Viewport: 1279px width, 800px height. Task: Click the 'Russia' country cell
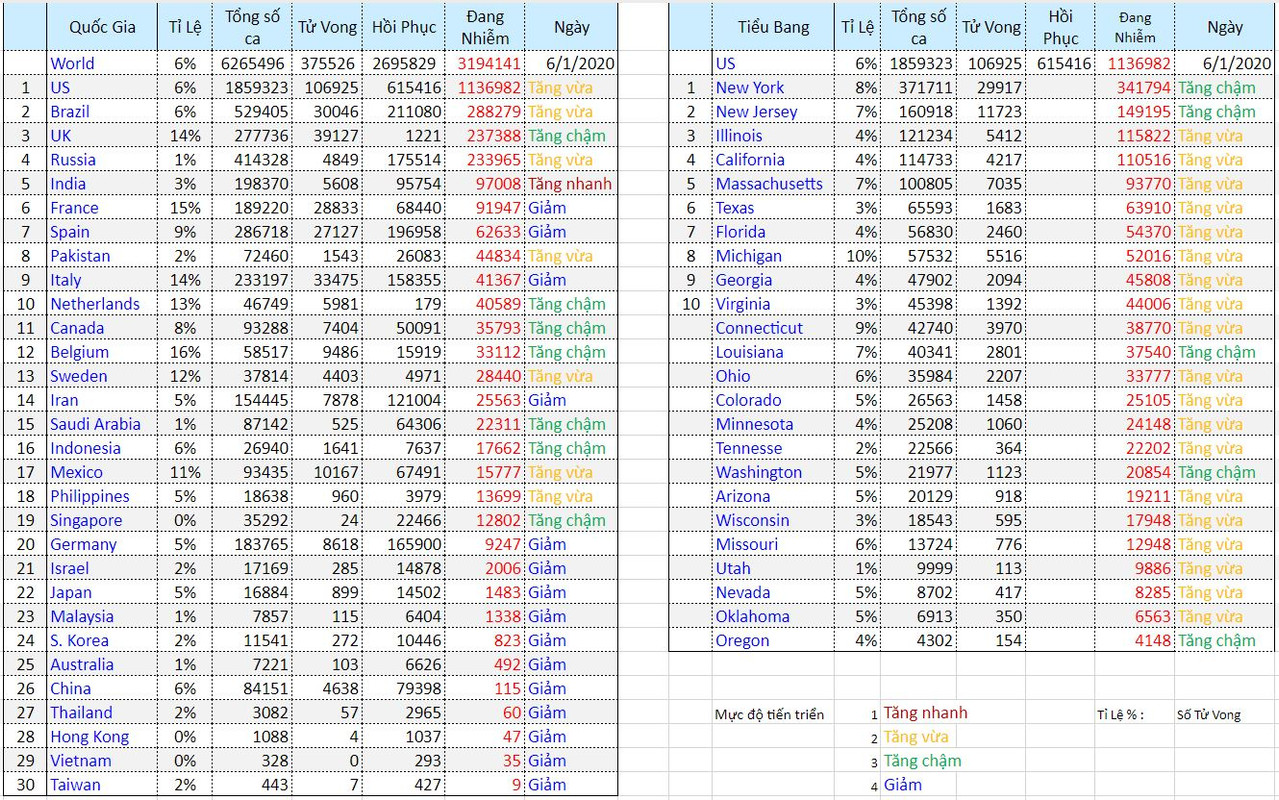point(102,159)
